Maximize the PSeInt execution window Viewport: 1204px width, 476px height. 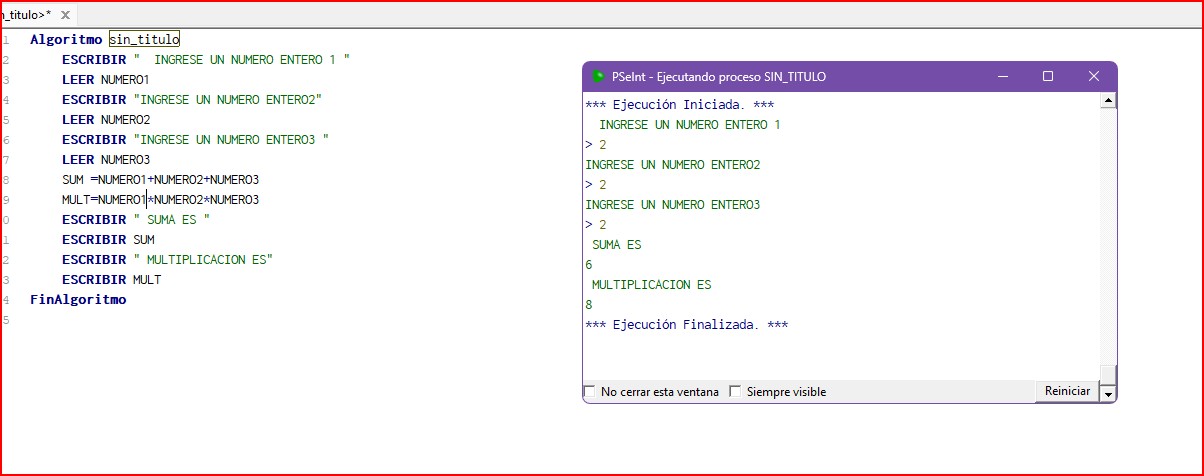tap(1048, 77)
